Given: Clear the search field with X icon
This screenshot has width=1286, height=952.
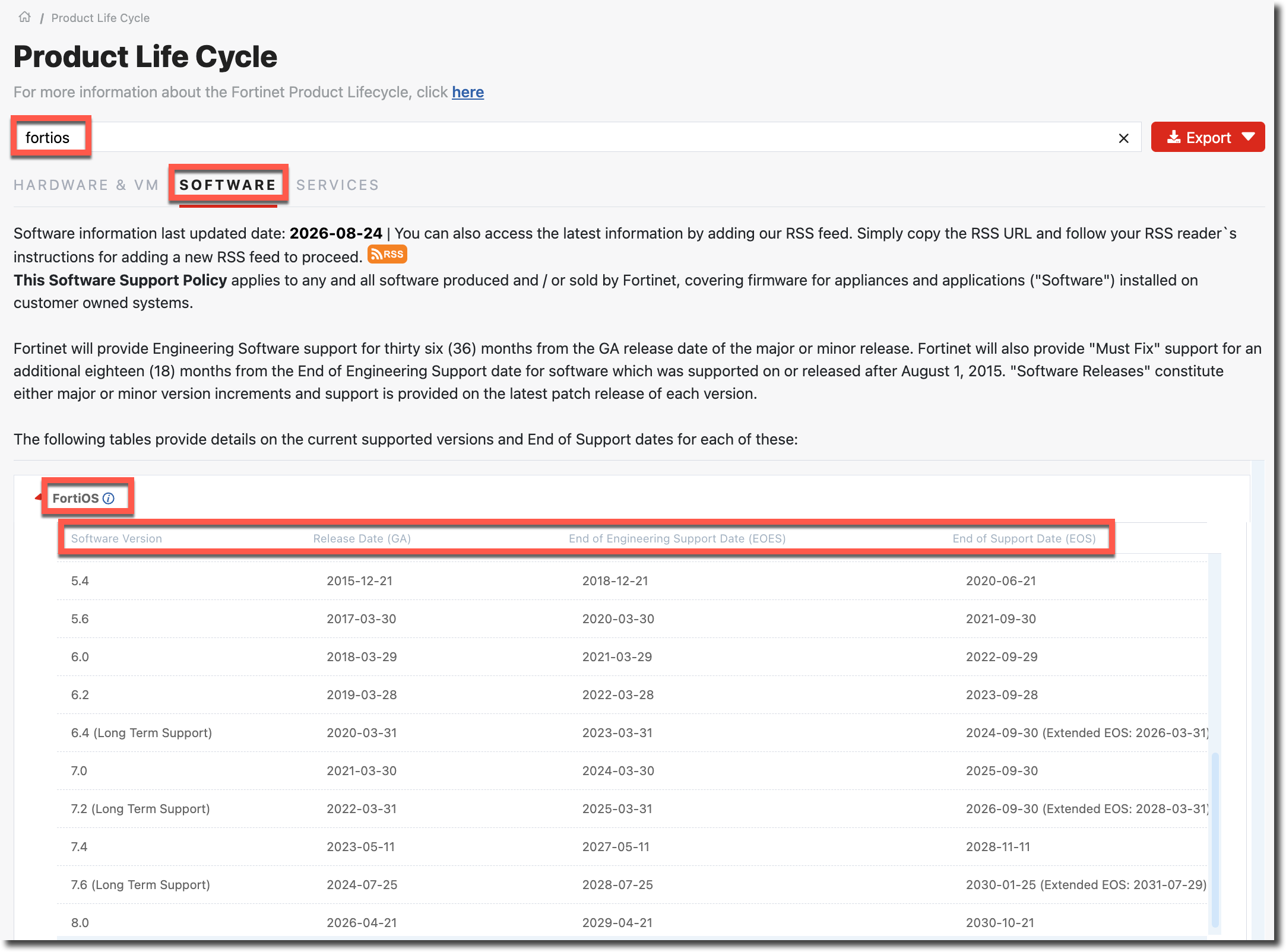Looking at the screenshot, I should [x=1123, y=138].
